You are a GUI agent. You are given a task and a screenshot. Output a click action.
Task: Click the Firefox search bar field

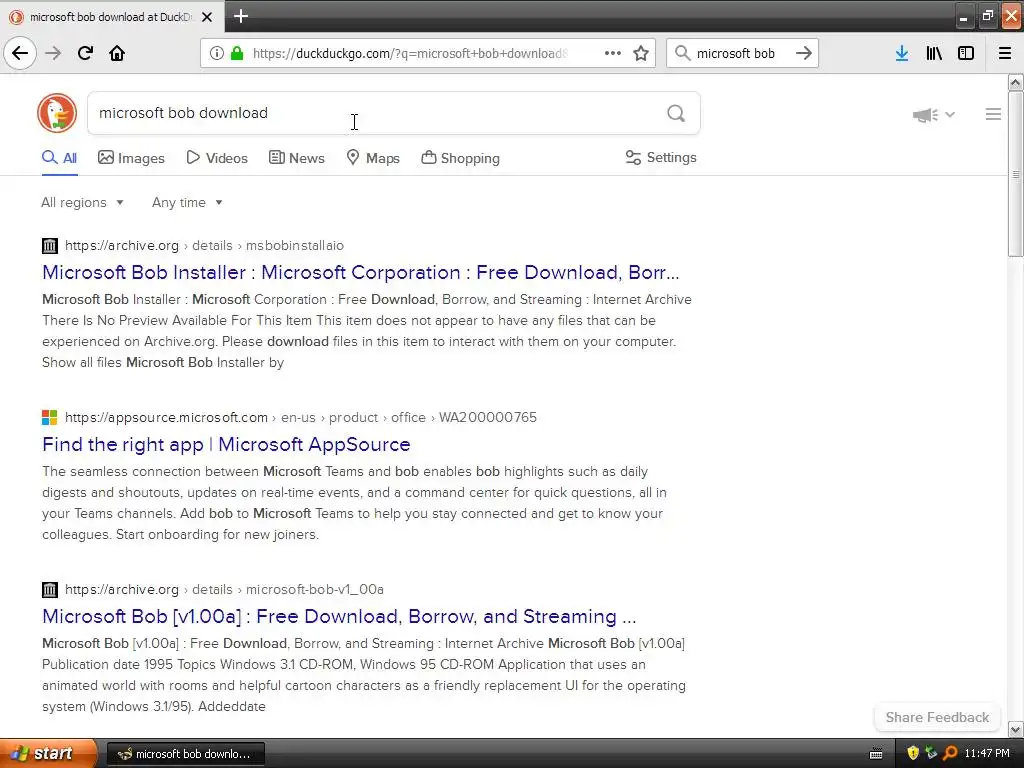743,53
